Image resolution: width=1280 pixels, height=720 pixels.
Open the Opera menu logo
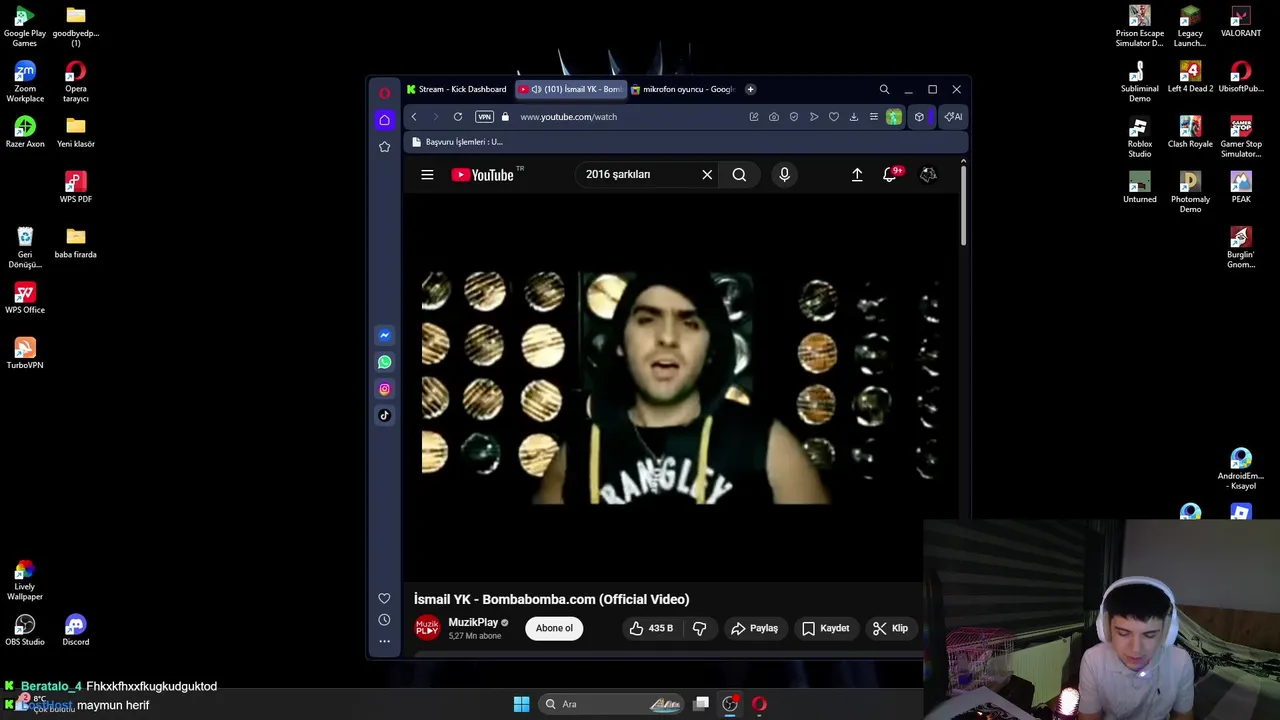384,93
